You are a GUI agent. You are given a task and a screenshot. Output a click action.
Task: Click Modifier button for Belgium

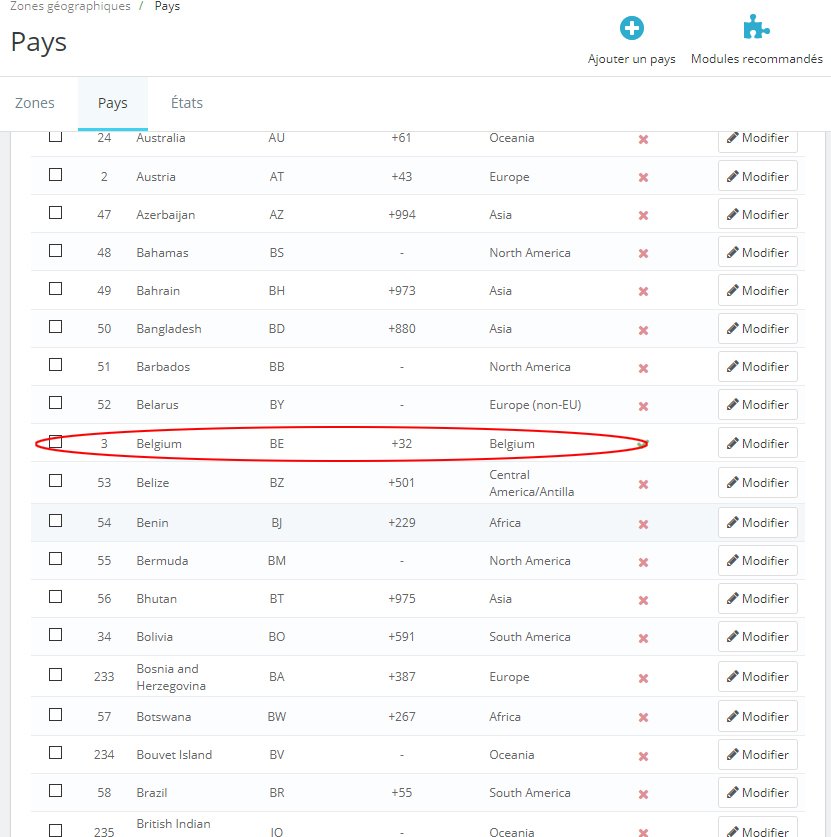click(757, 443)
